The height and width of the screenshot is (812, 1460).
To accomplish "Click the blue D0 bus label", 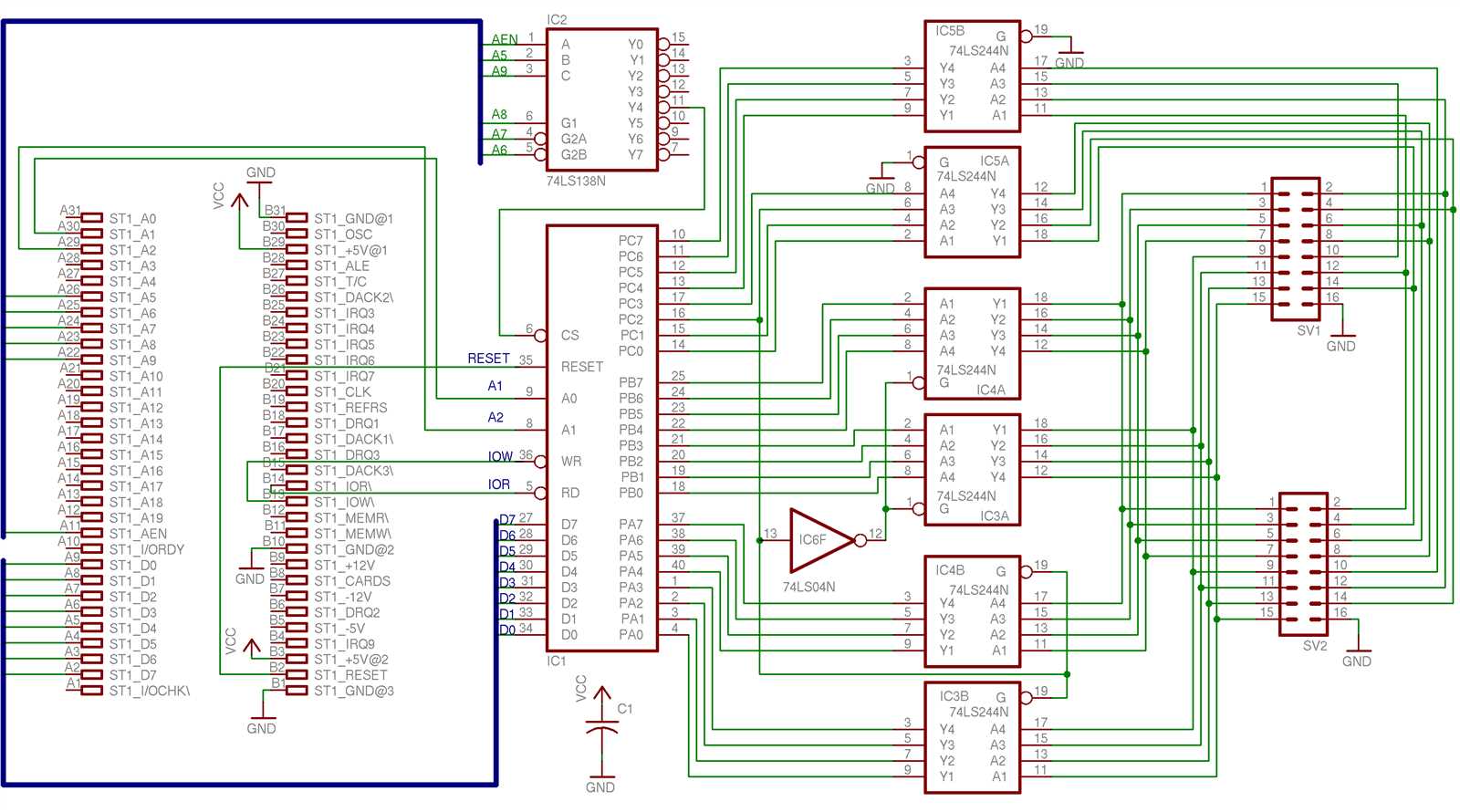I will coord(507,630).
